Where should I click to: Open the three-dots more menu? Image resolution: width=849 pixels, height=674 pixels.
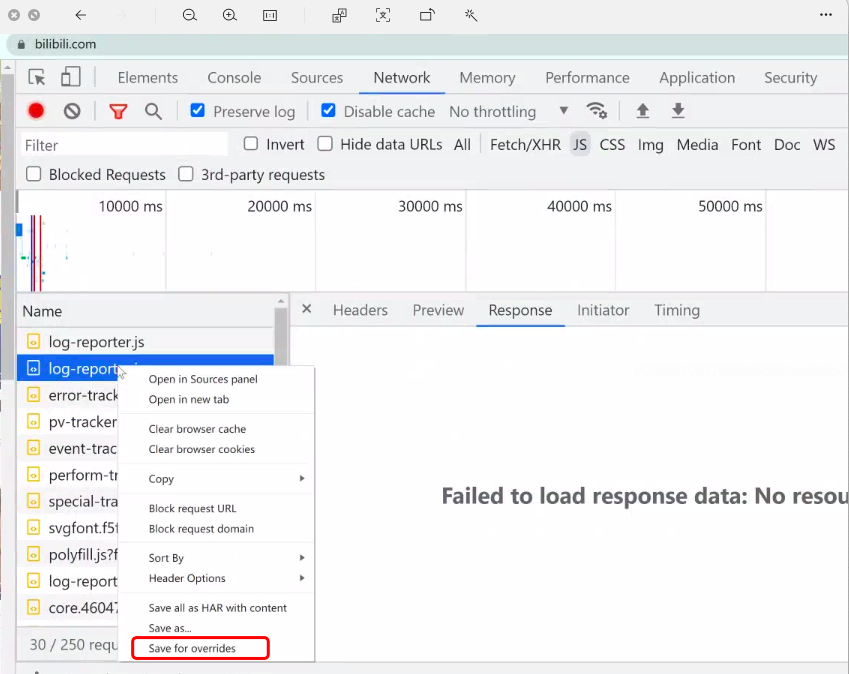[826, 15]
